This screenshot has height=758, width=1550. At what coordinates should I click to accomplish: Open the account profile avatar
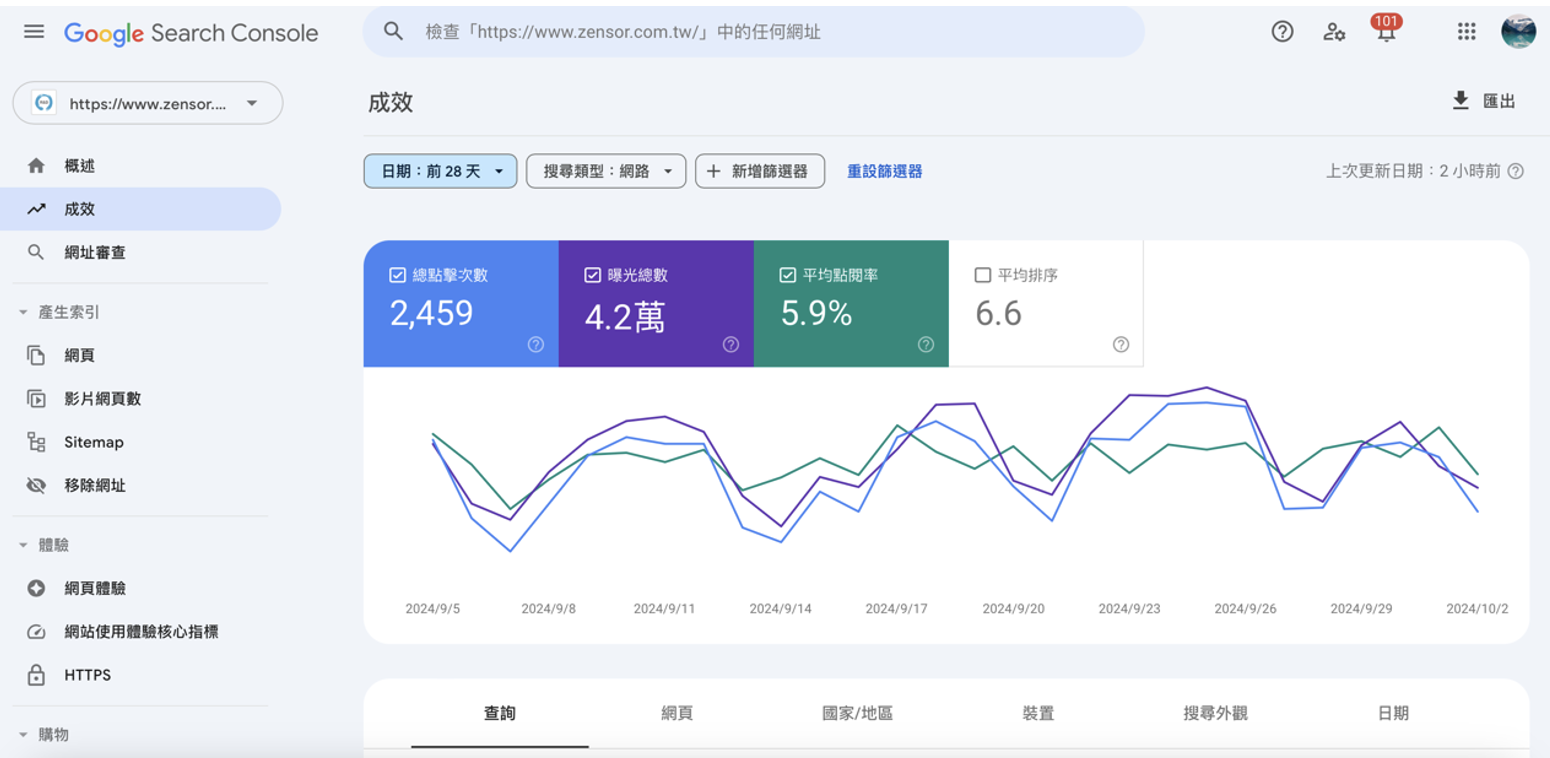point(1518,32)
